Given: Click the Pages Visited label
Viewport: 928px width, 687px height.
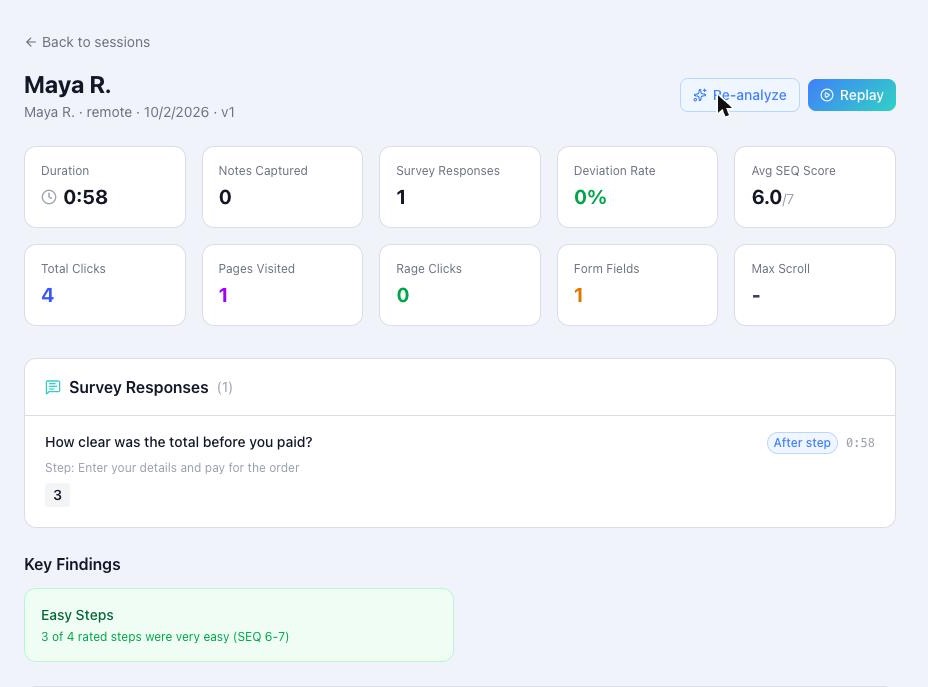Looking at the screenshot, I should [256, 269].
